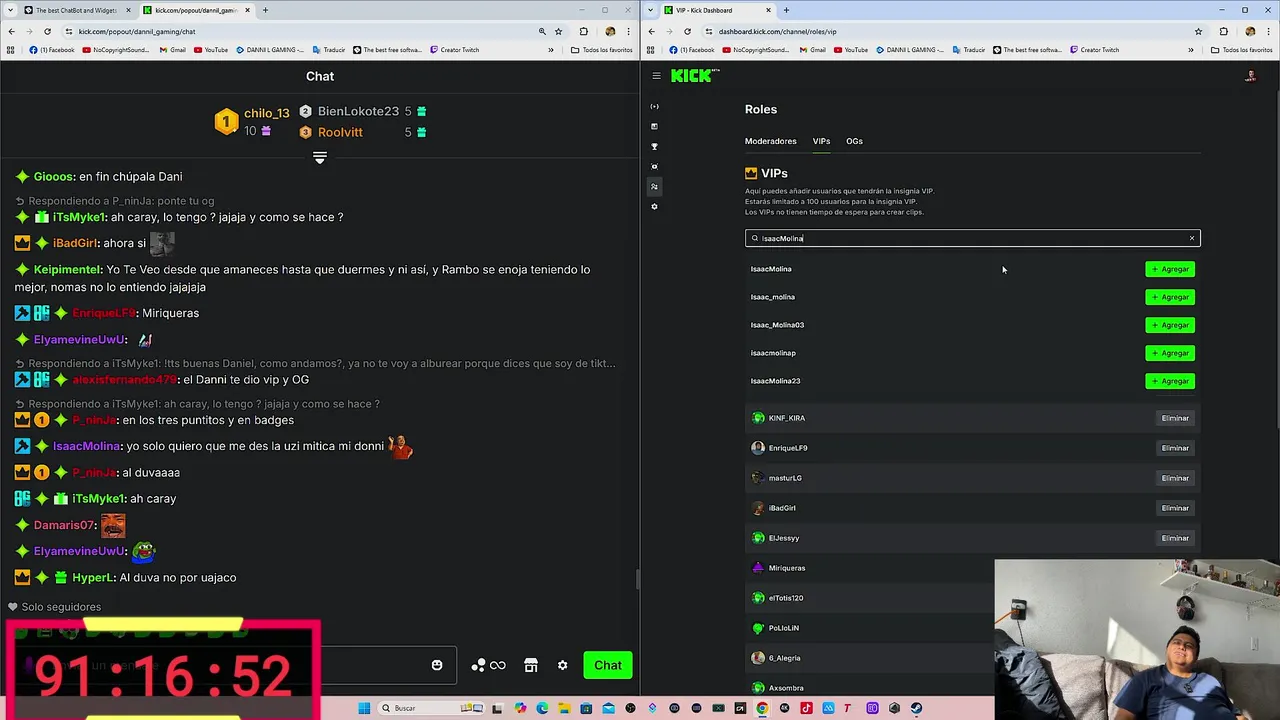
Task: Select PoLloLiN in the VIP list
Action: pyautogui.click(x=783, y=628)
